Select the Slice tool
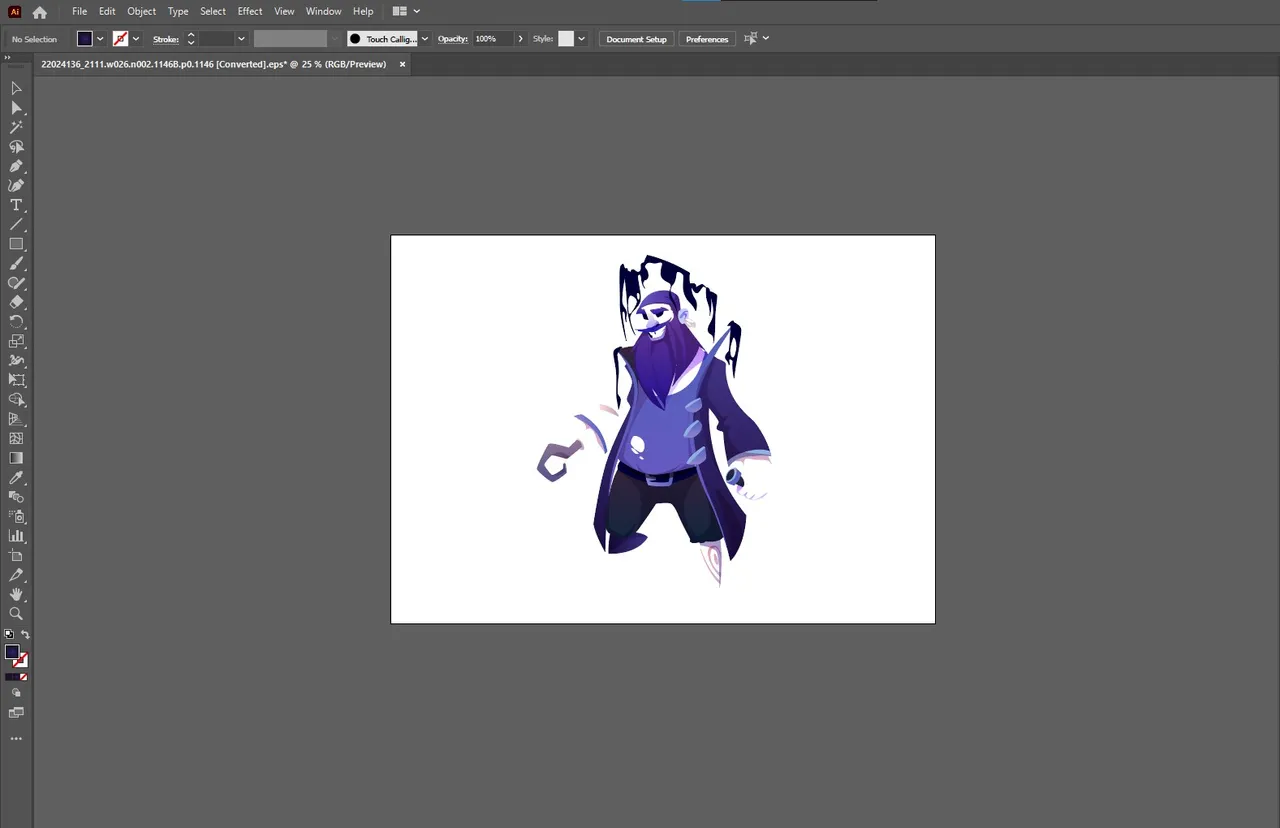The height and width of the screenshot is (828, 1280). (16, 575)
